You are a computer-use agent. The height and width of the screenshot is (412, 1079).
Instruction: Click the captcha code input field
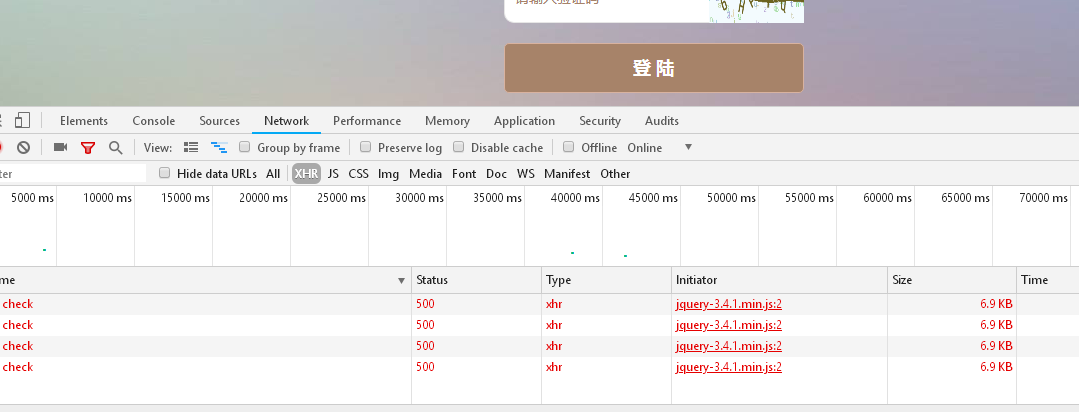coord(607,10)
